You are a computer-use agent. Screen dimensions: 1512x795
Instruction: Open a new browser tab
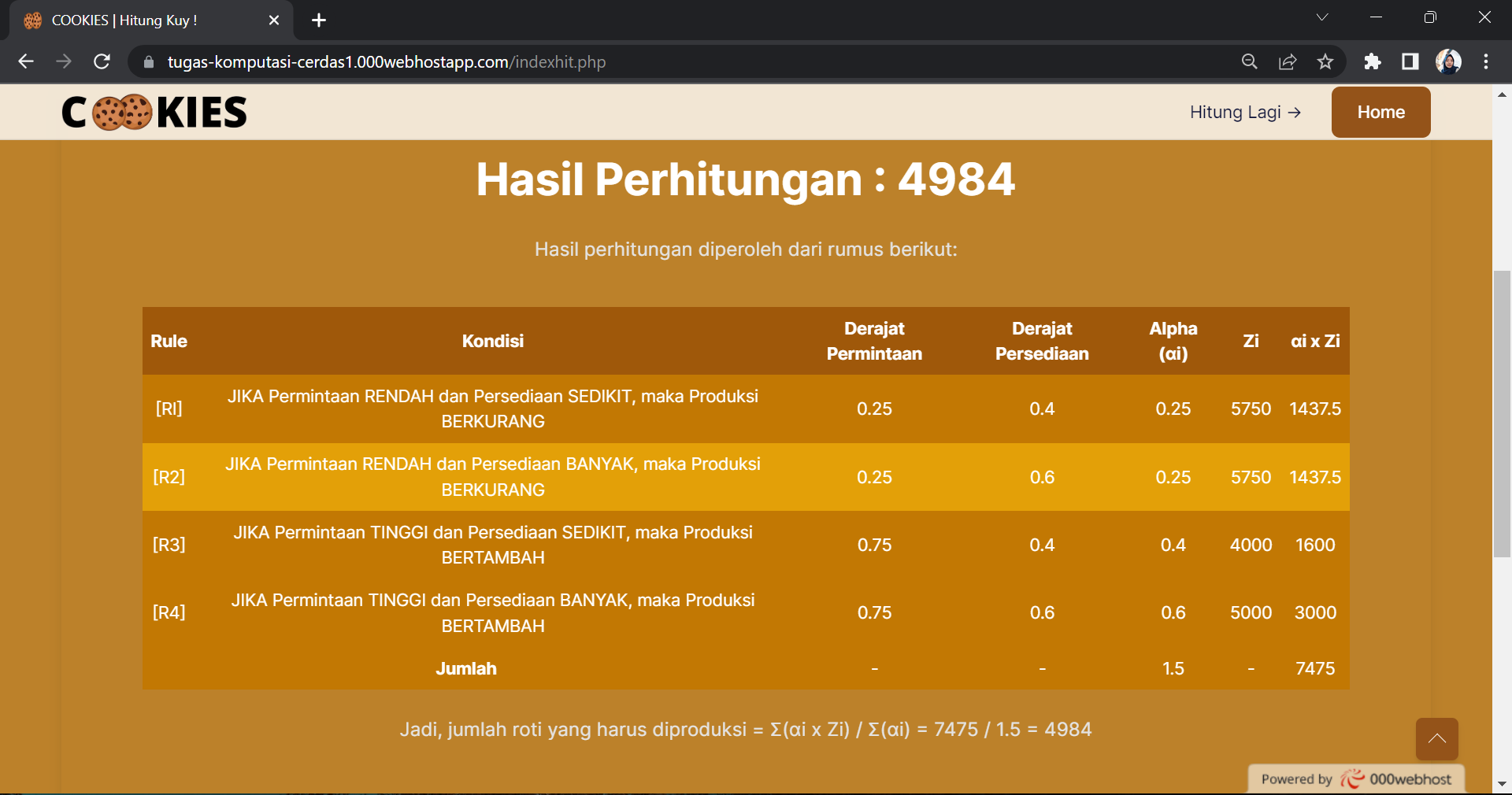[319, 20]
